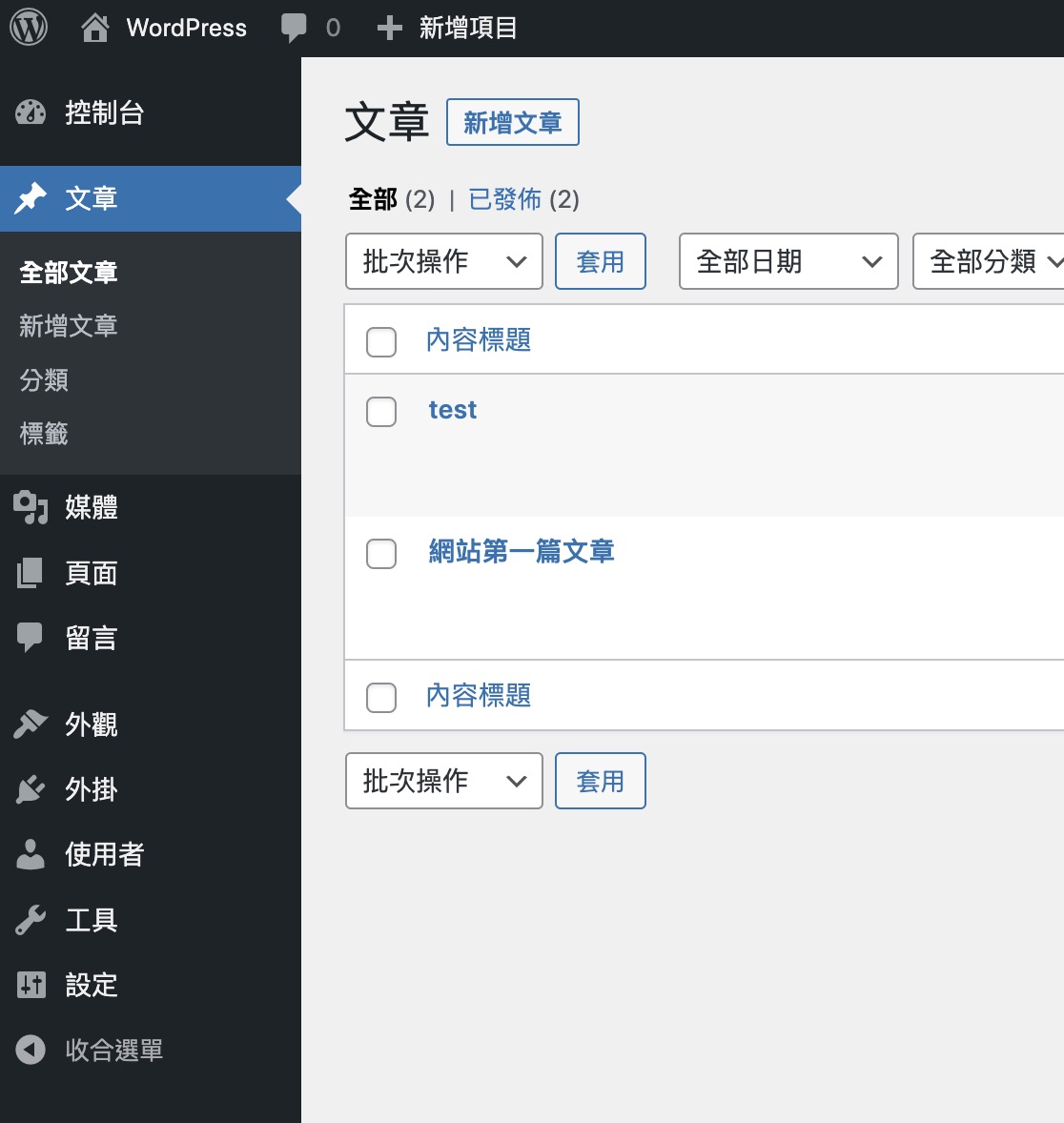Click the WordPress logo icon
Viewport: 1064px width, 1123px height.
(x=29, y=28)
